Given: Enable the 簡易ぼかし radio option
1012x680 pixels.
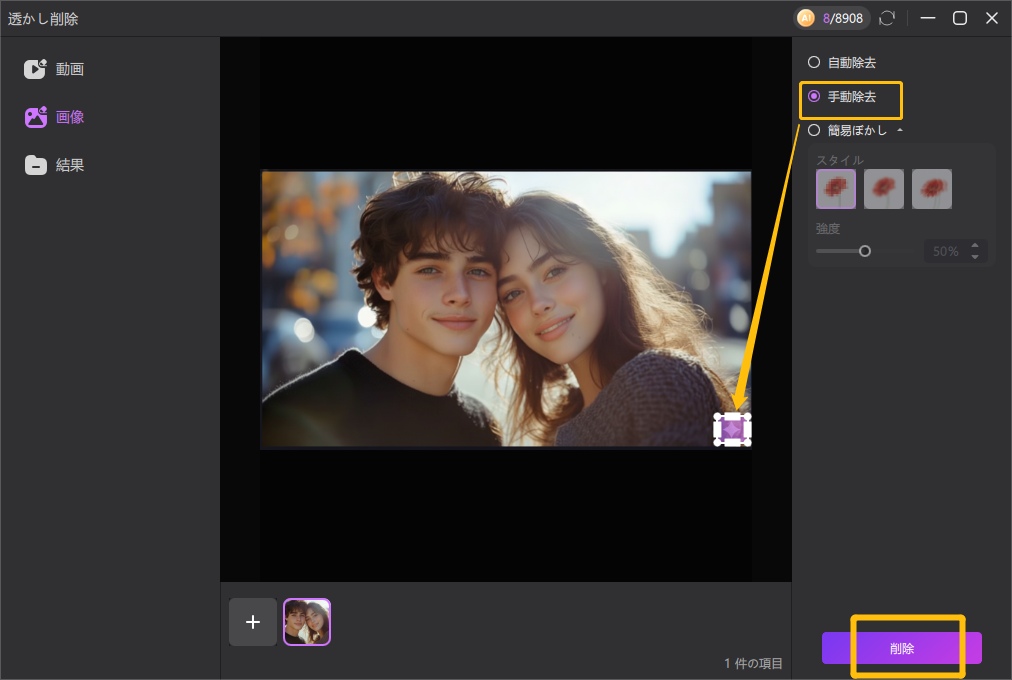Looking at the screenshot, I should 814,130.
